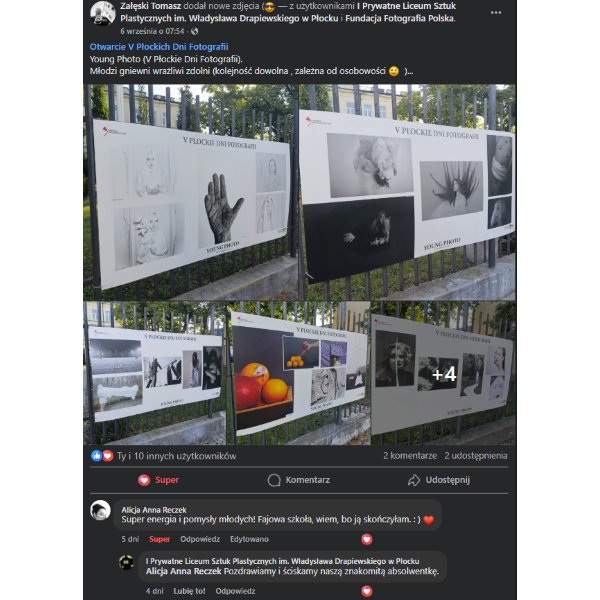Toggle the Super reaction button

tap(158, 480)
